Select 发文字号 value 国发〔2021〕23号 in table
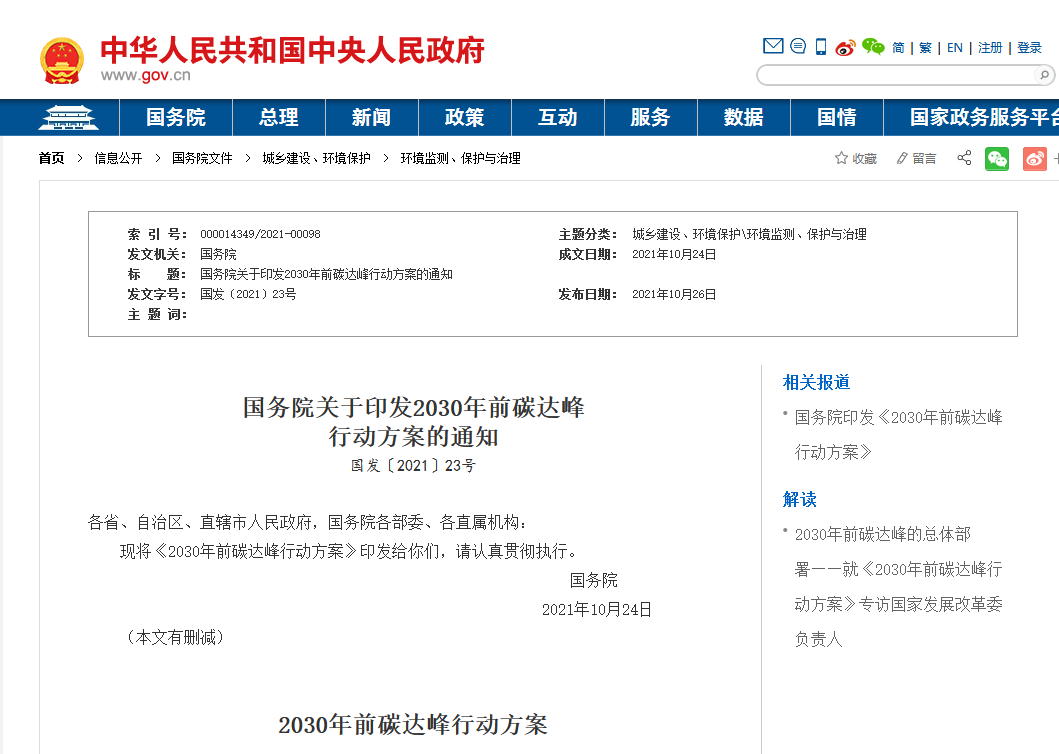 248,295
